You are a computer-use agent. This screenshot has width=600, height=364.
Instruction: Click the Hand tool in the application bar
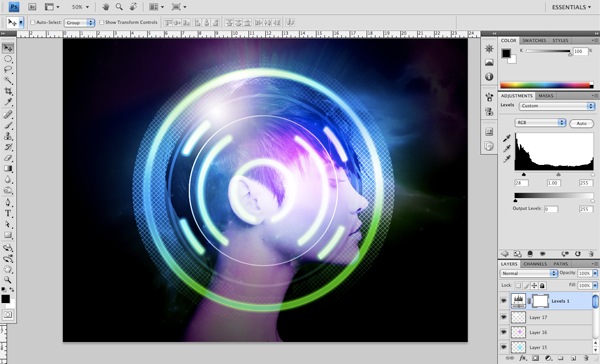107,7
